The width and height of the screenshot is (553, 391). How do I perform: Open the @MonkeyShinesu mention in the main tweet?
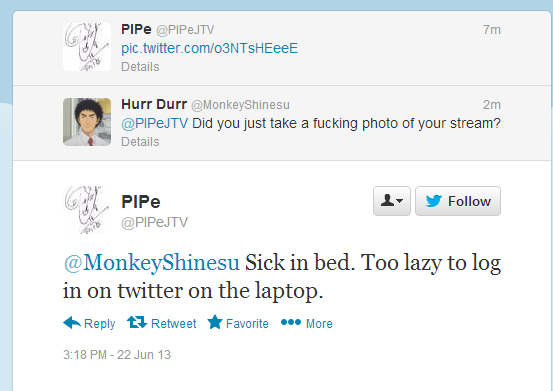point(152,263)
